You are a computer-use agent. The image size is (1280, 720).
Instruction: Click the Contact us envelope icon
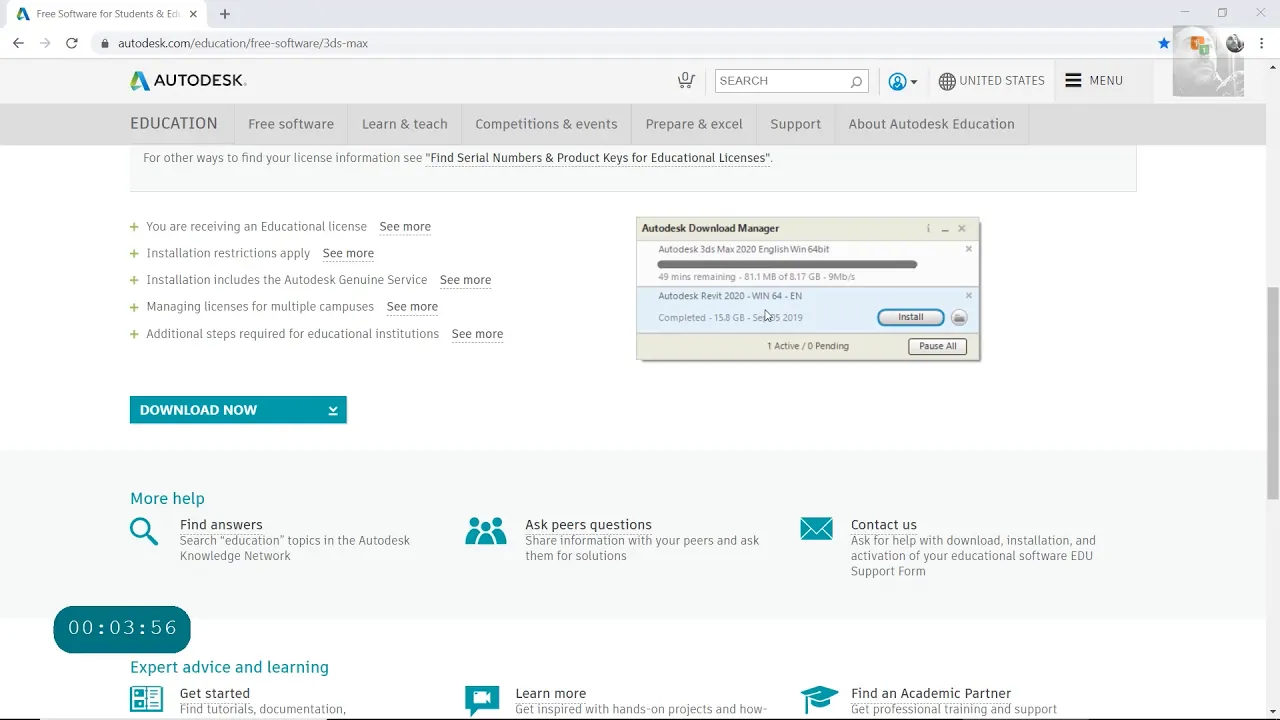[817, 529]
